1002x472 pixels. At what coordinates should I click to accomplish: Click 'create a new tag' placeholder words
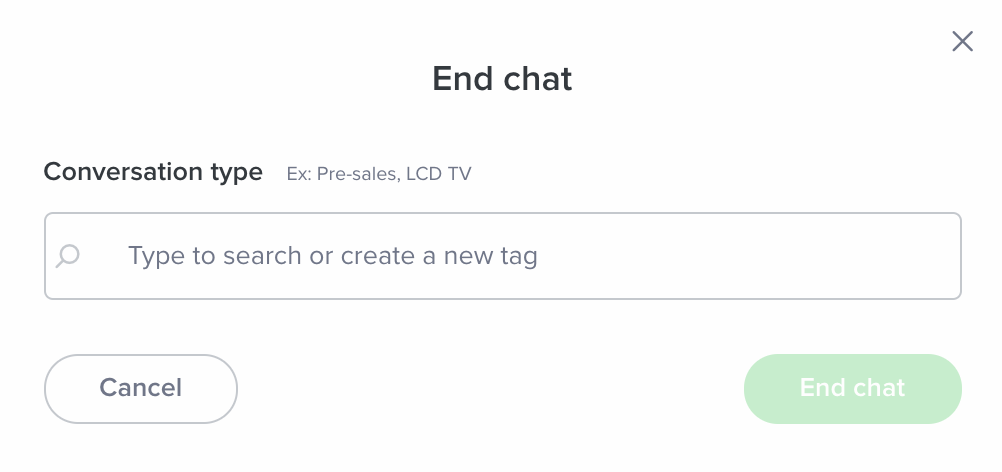[x=438, y=255]
